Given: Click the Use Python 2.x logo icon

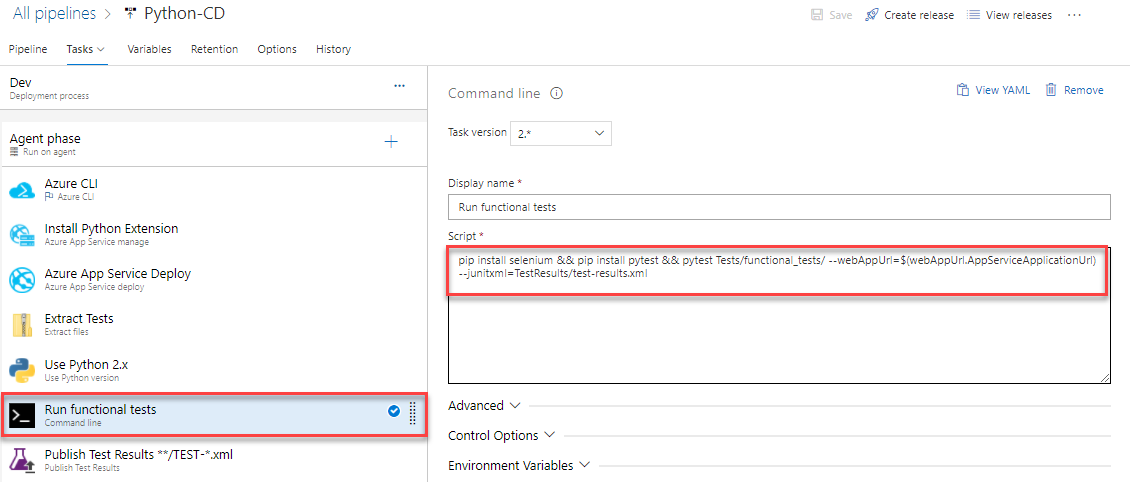Looking at the screenshot, I should 22,370.
